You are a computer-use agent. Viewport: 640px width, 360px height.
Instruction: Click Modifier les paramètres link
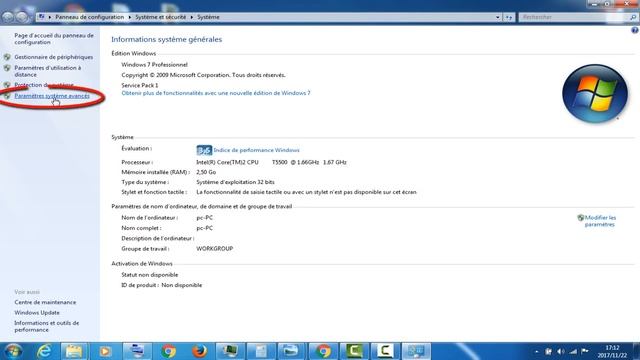click(600, 221)
